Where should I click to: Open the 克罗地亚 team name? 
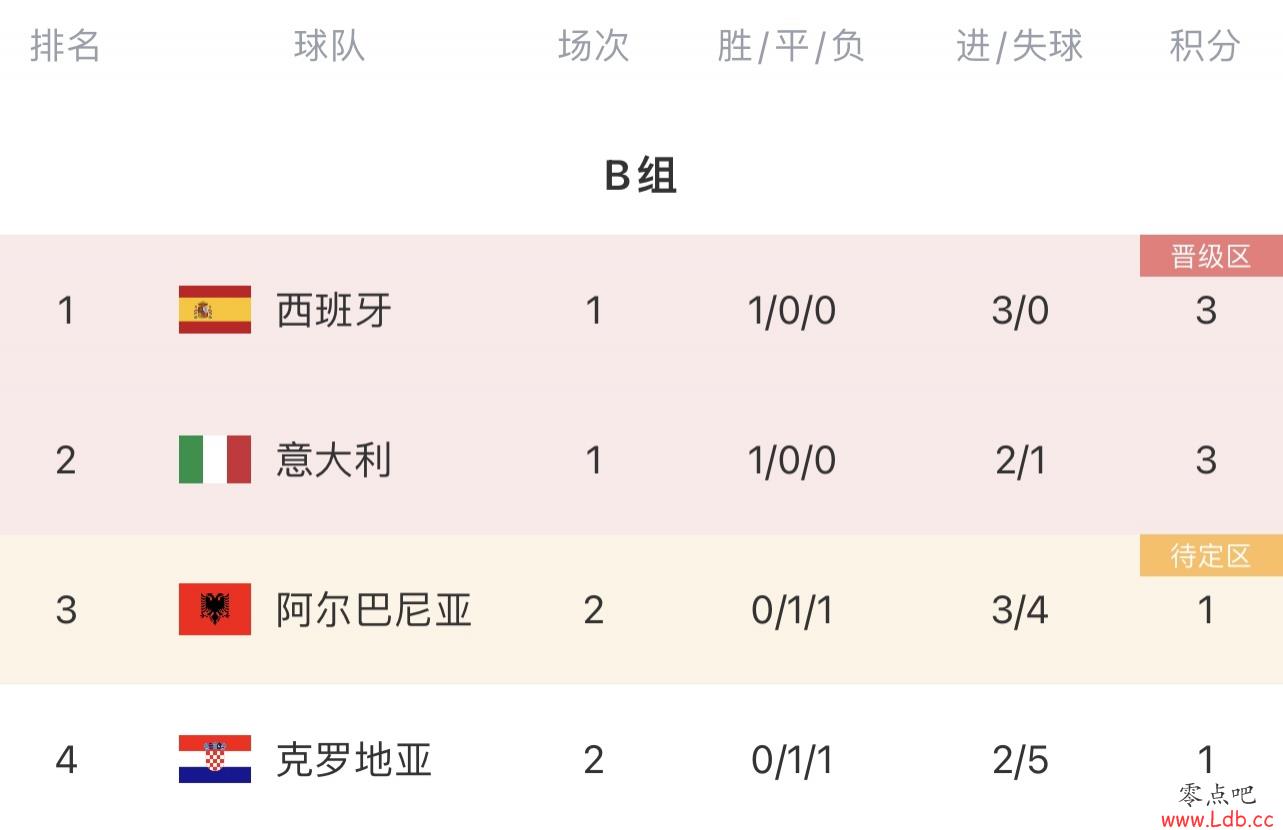354,760
